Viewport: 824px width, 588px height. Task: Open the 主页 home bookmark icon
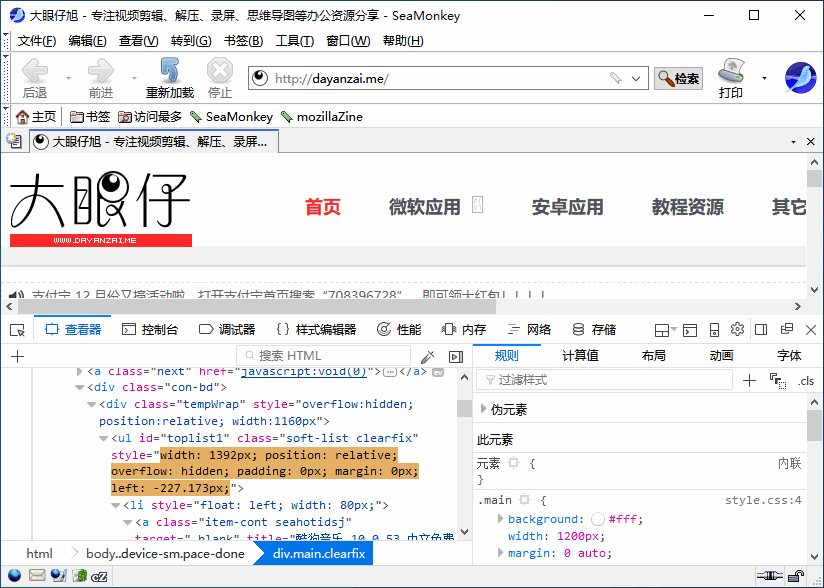pyautogui.click(x=36, y=117)
